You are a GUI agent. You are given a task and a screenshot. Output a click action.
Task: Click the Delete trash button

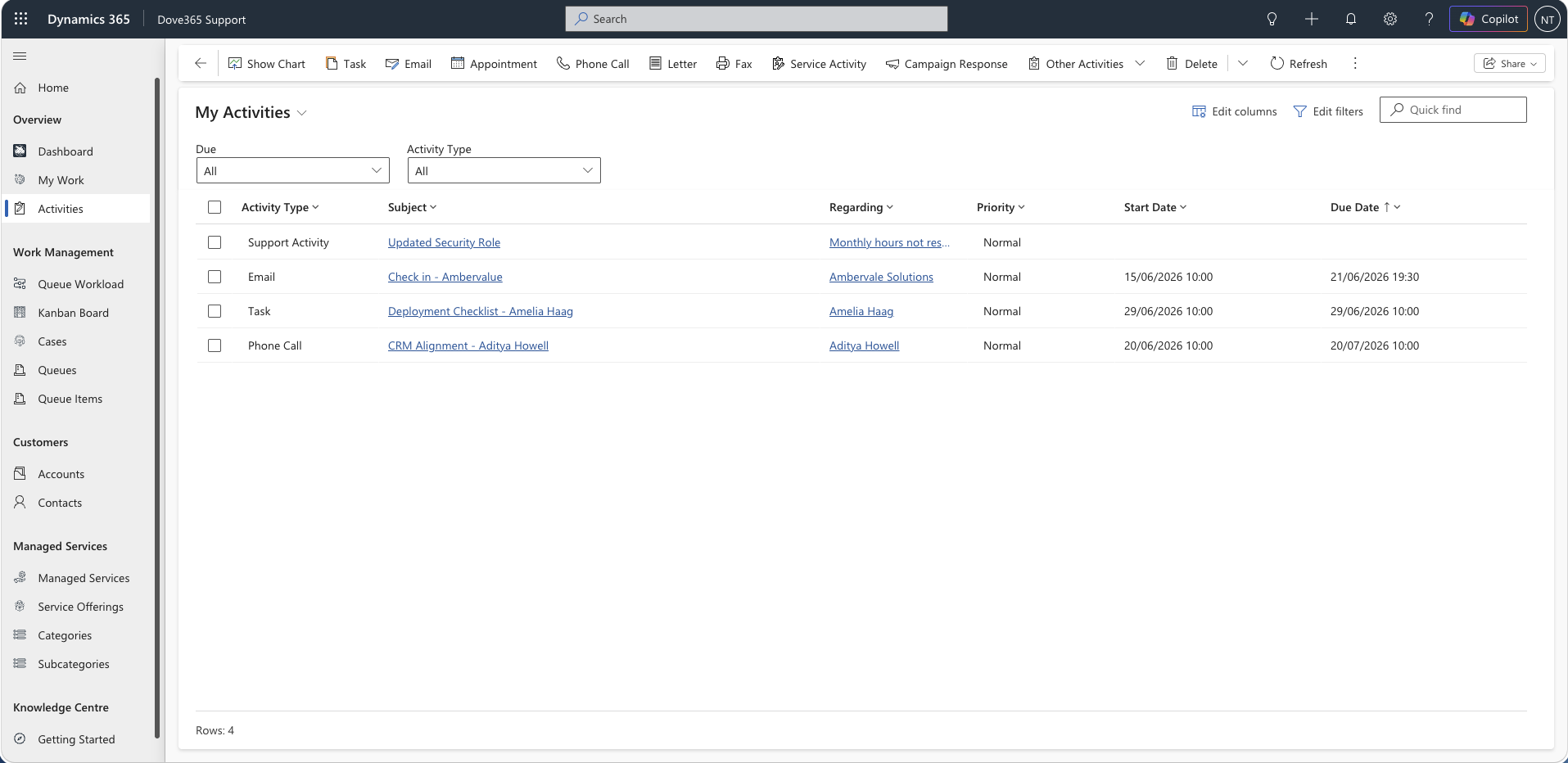click(x=1191, y=63)
